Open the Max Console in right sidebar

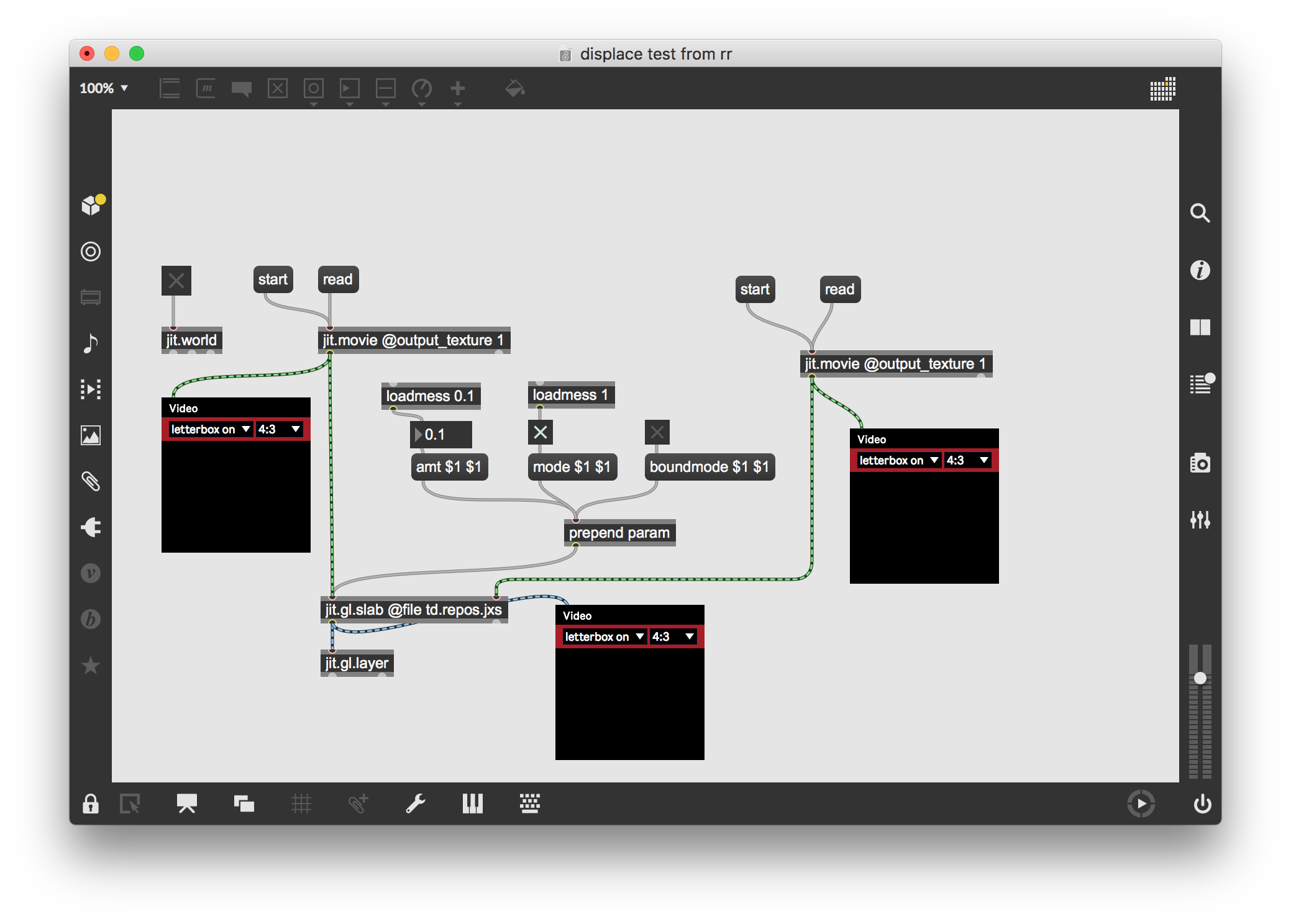point(1200,384)
